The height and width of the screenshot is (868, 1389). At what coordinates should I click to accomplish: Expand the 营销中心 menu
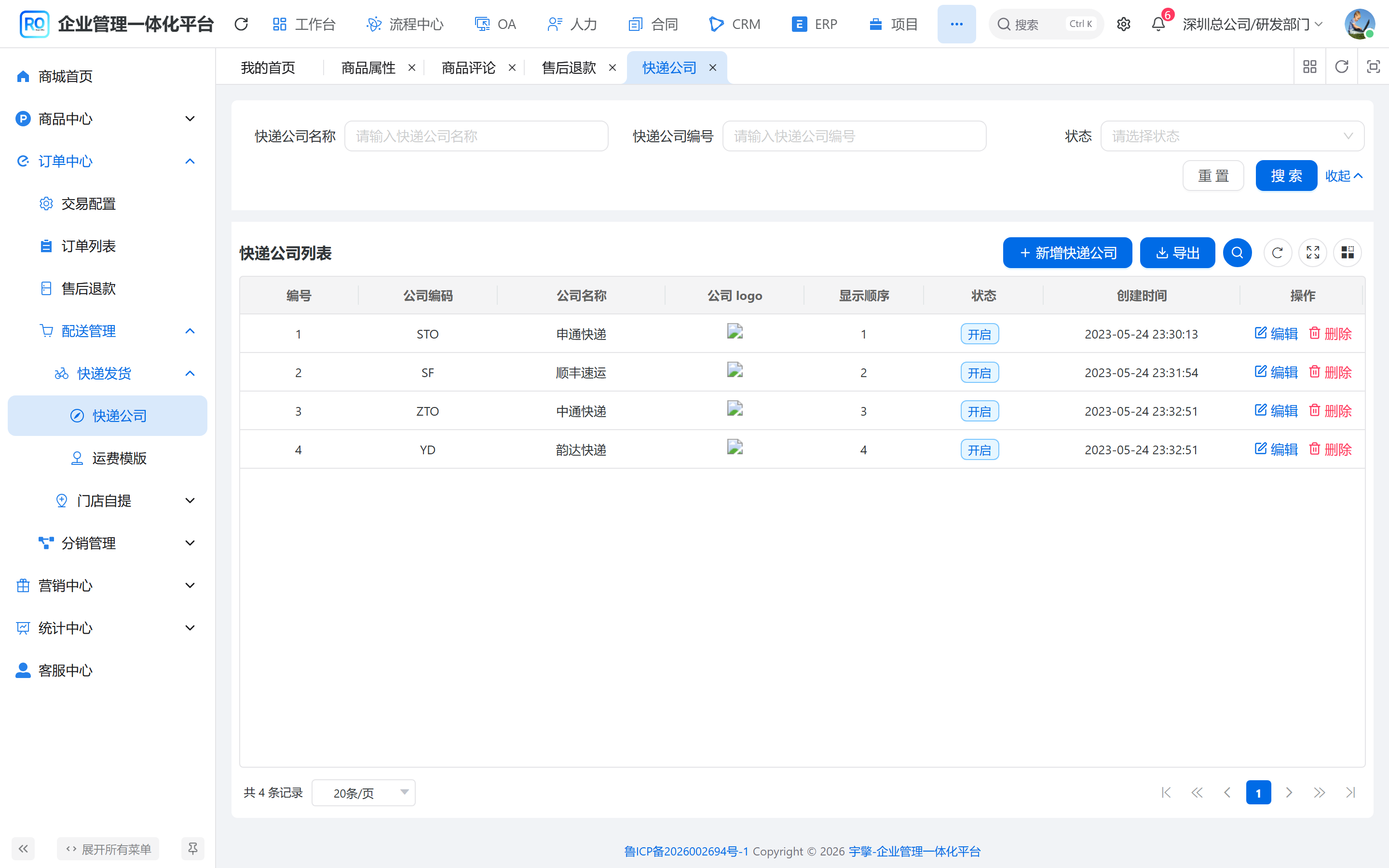click(x=108, y=585)
